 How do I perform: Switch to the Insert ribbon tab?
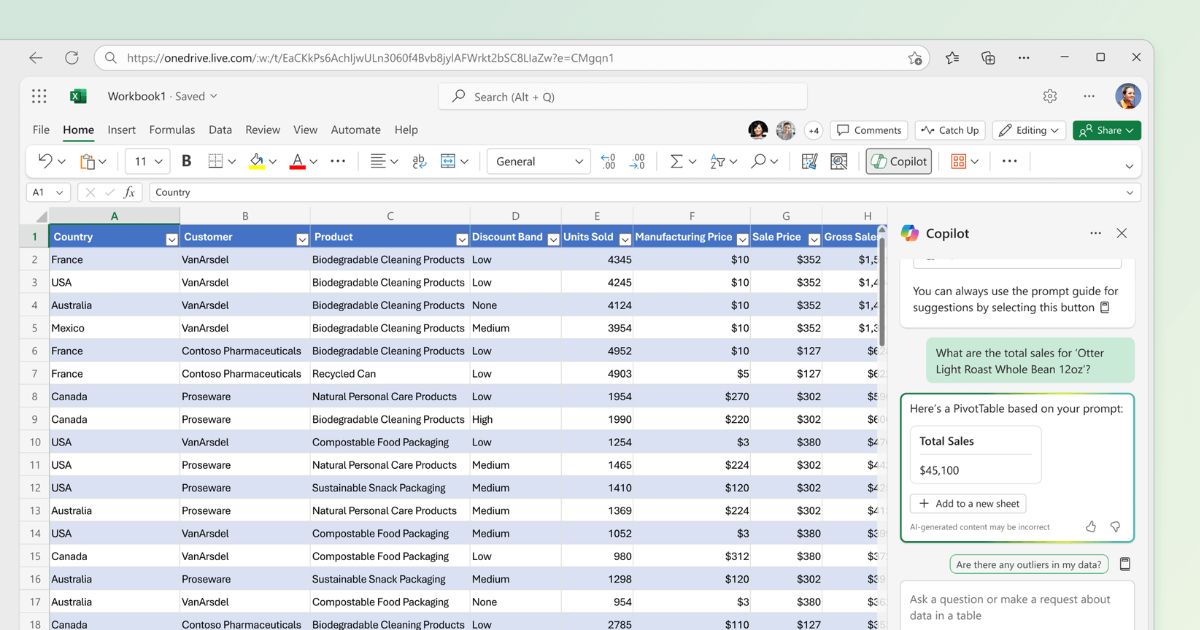tap(122, 130)
